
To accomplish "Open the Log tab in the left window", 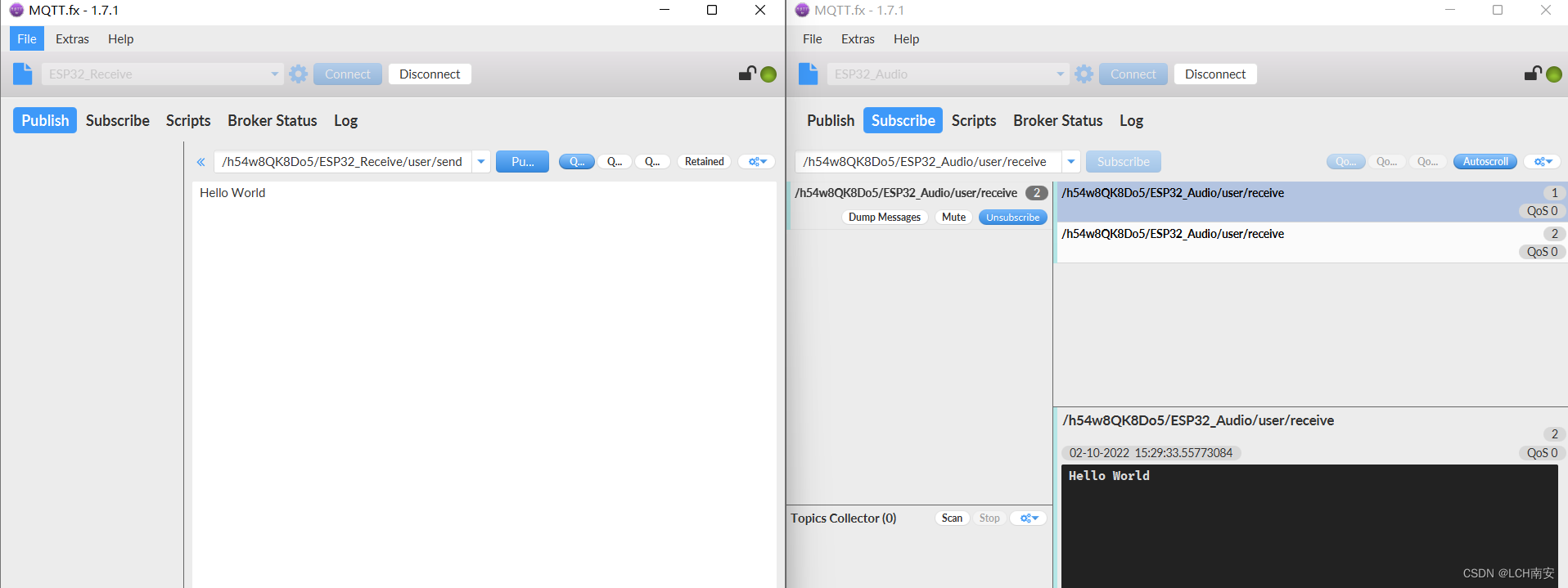I will click(345, 120).
